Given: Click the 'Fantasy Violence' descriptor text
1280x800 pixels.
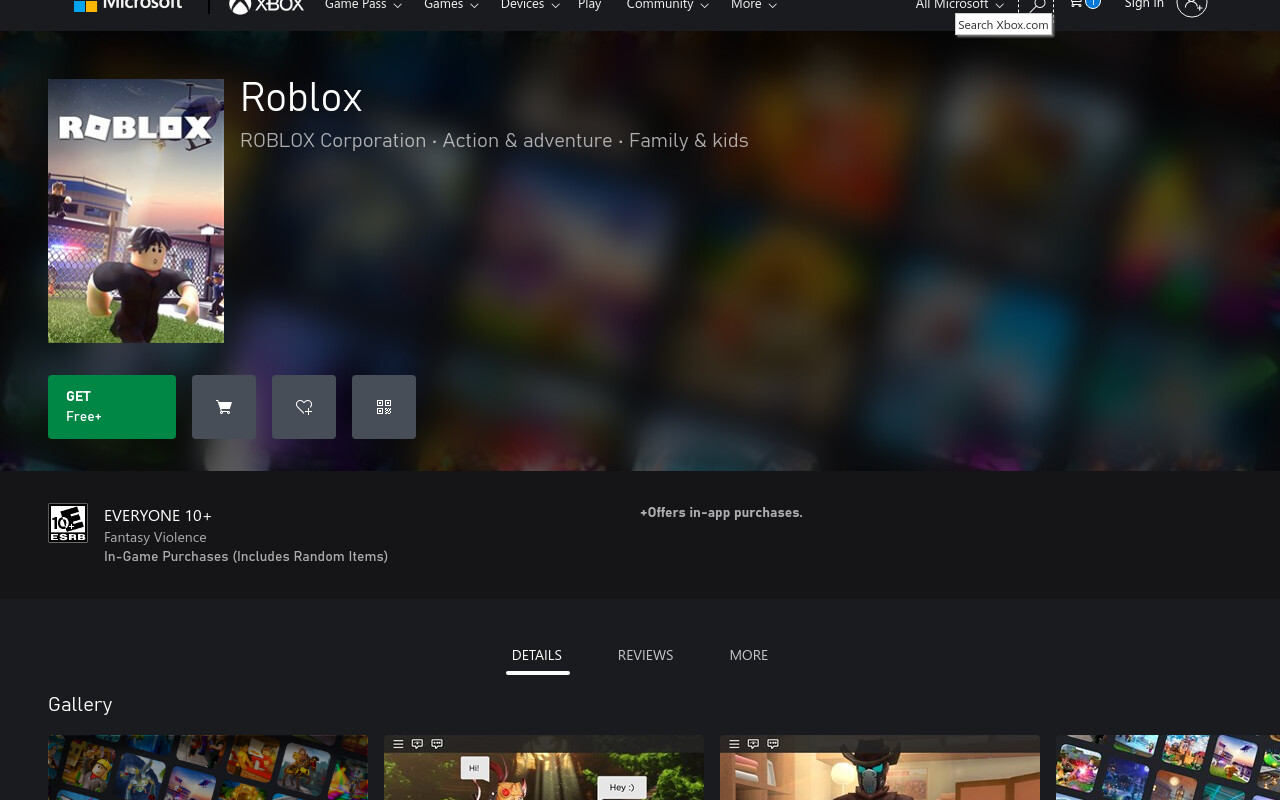Looking at the screenshot, I should [155, 537].
